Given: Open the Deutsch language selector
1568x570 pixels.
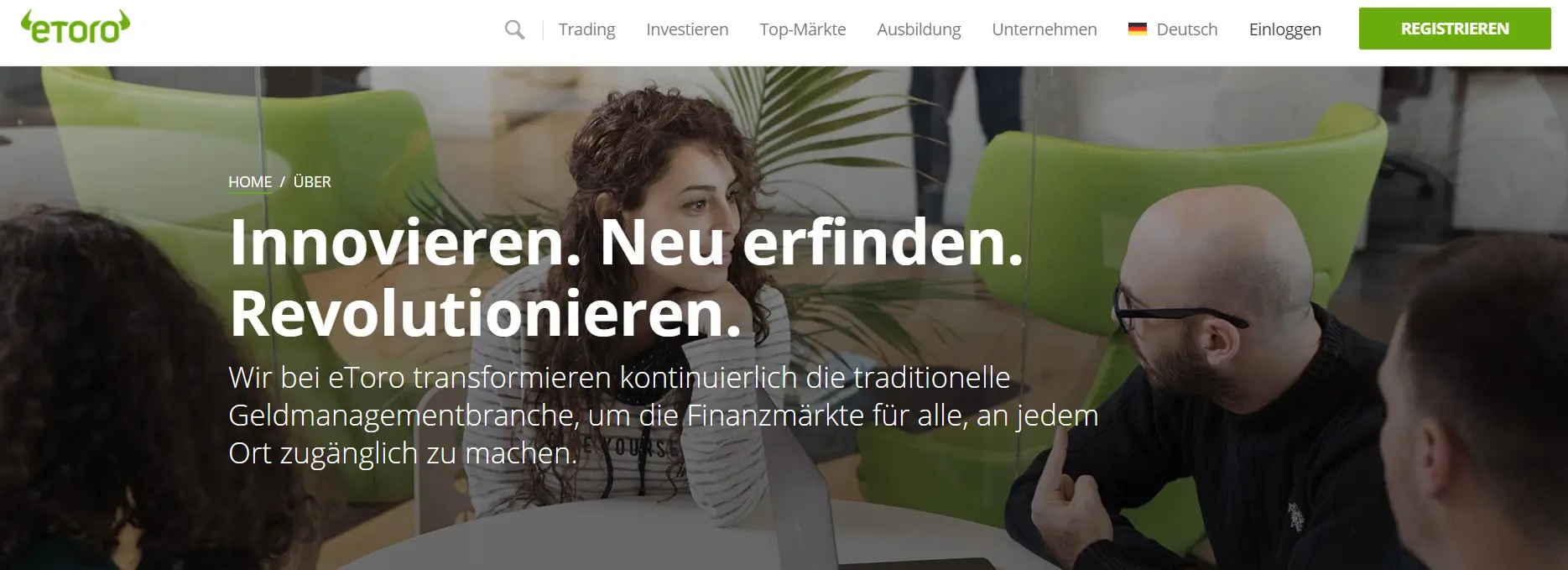Looking at the screenshot, I should pyautogui.click(x=1186, y=29).
